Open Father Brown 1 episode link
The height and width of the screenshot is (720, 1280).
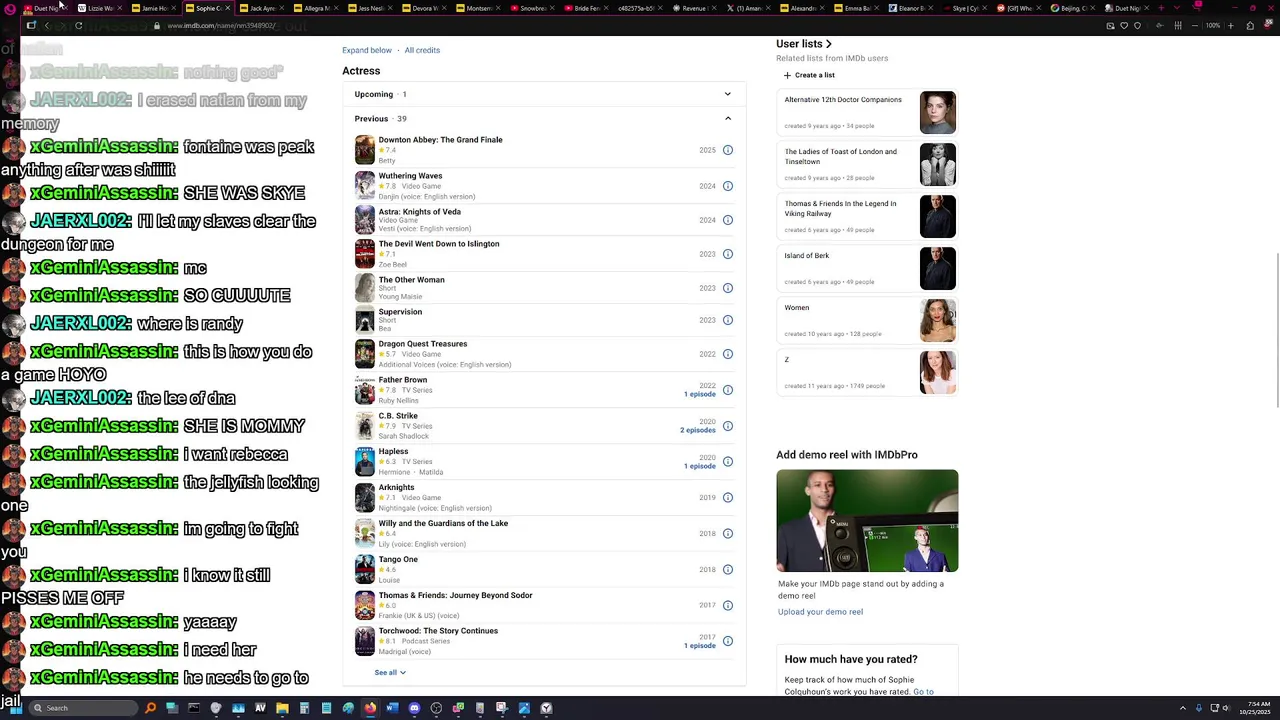(700, 394)
